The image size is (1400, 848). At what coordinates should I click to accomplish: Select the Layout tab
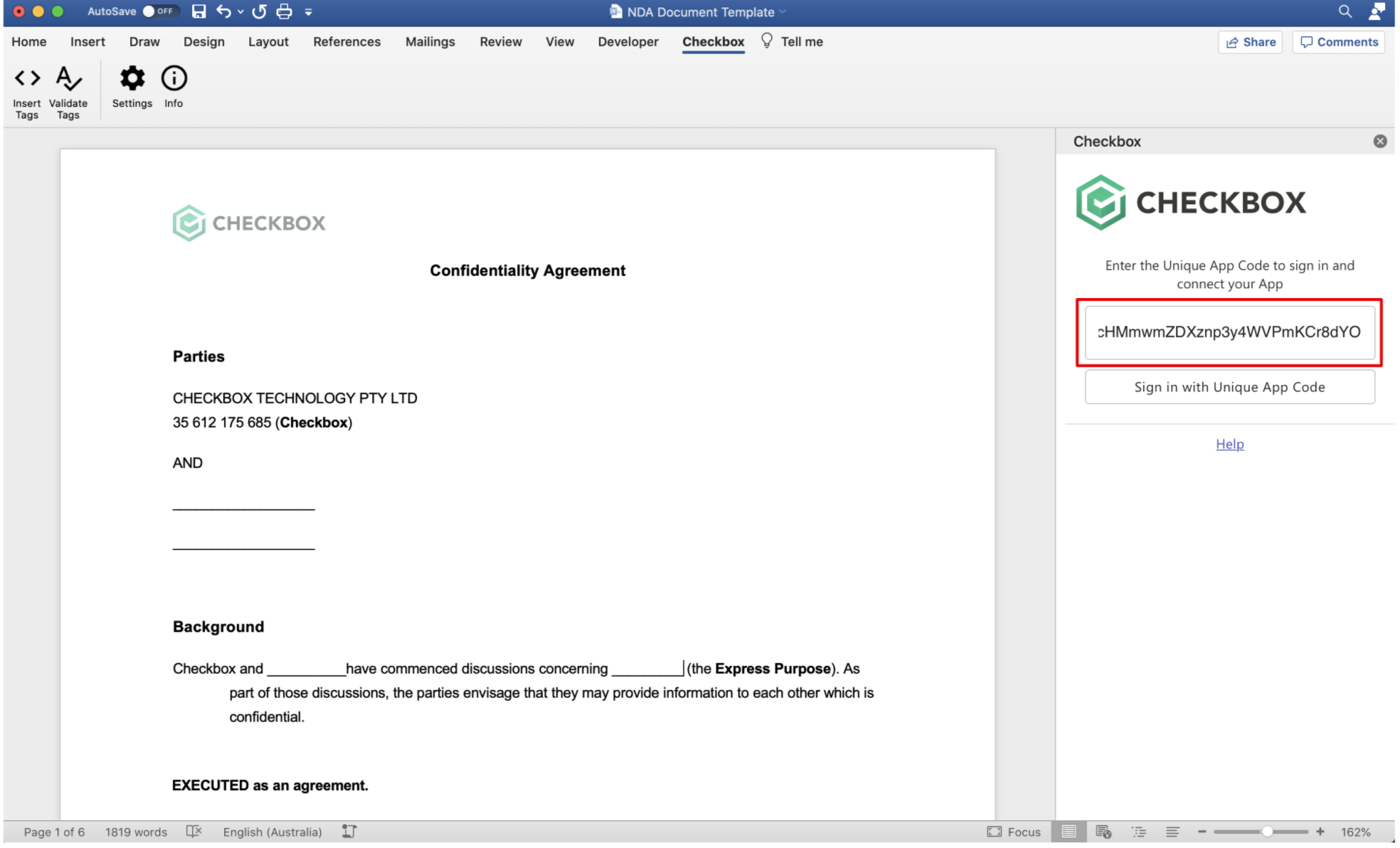pos(268,42)
